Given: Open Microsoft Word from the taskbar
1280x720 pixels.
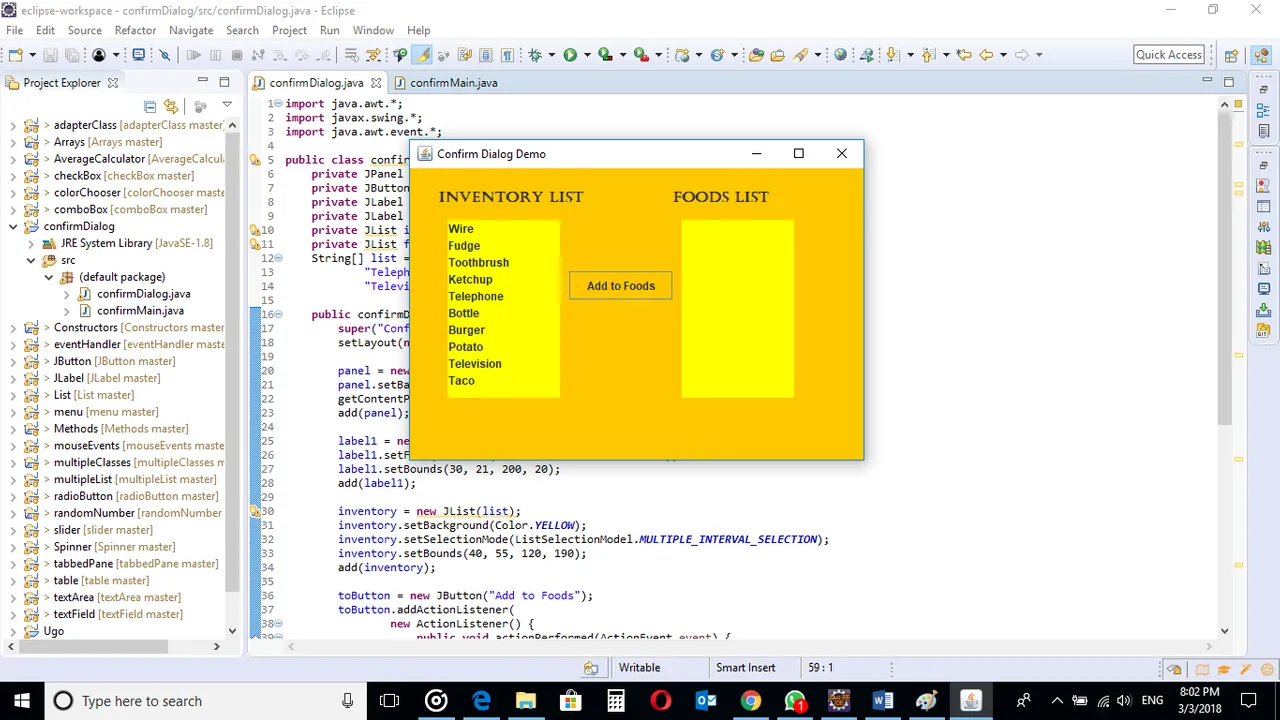Looking at the screenshot, I should click(883, 701).
